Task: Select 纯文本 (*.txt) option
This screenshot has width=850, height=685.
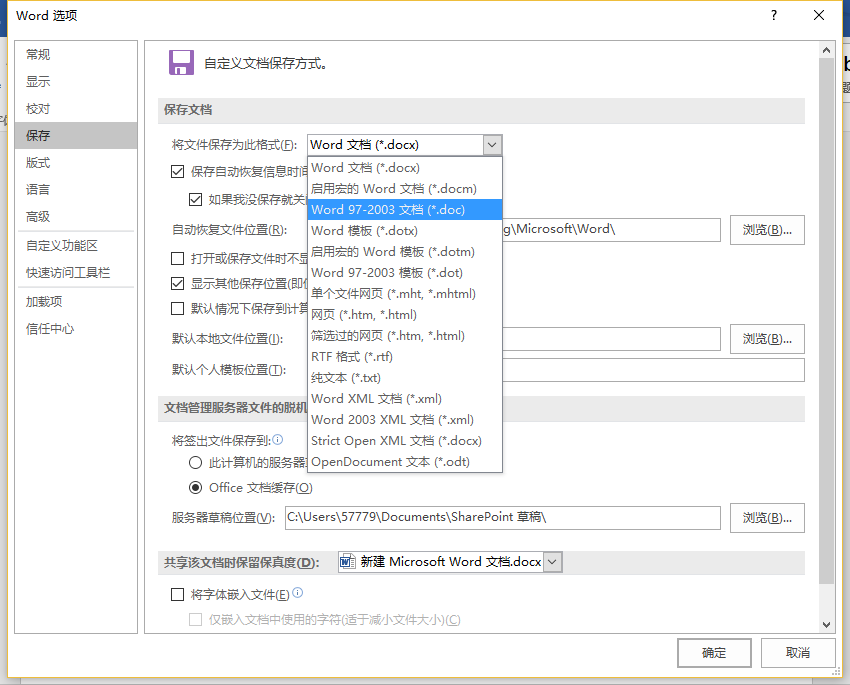Action: [404, 378]
